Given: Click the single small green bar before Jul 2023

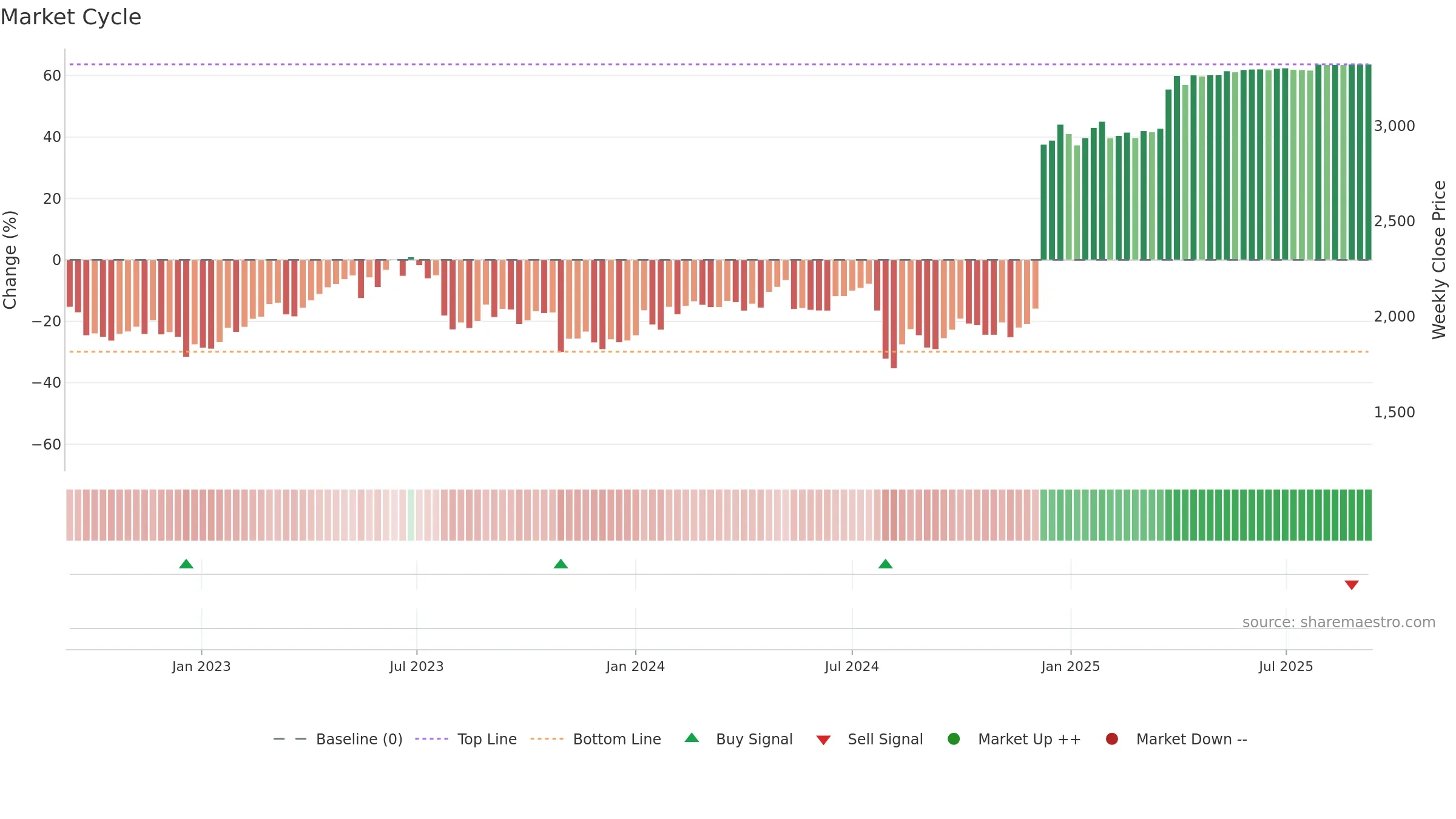Looking at the screenshot, I should 411,258.
